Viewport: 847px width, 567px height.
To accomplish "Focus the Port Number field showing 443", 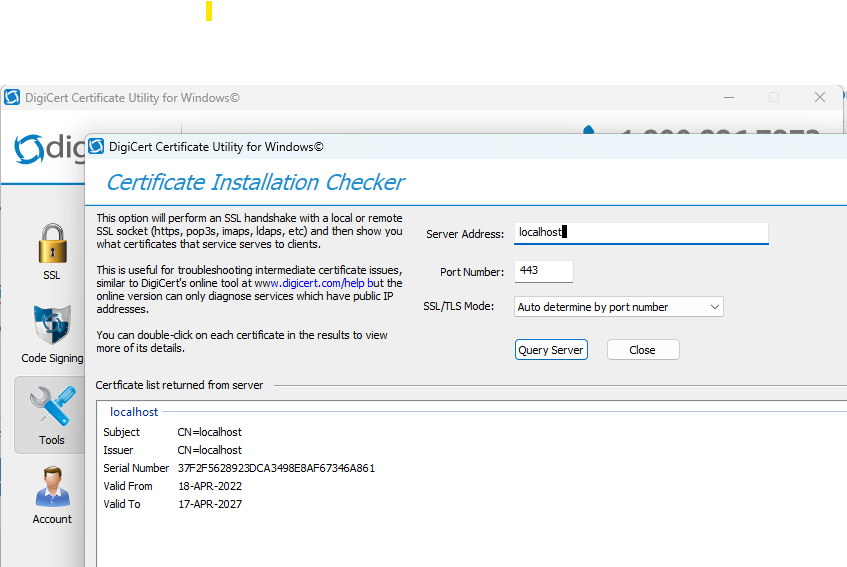I will 543,271.
